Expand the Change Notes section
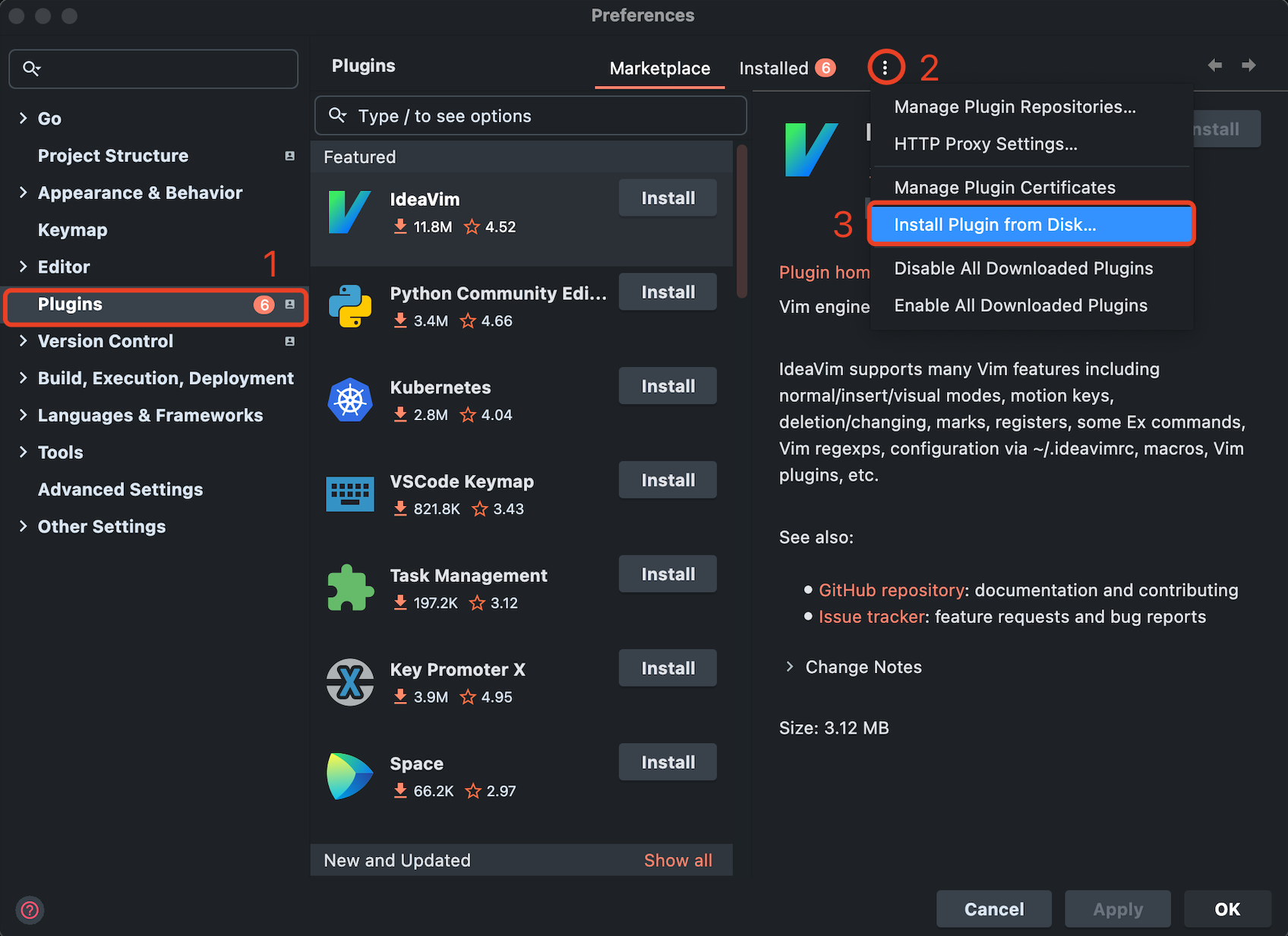1288x936 pixels. 790,667
